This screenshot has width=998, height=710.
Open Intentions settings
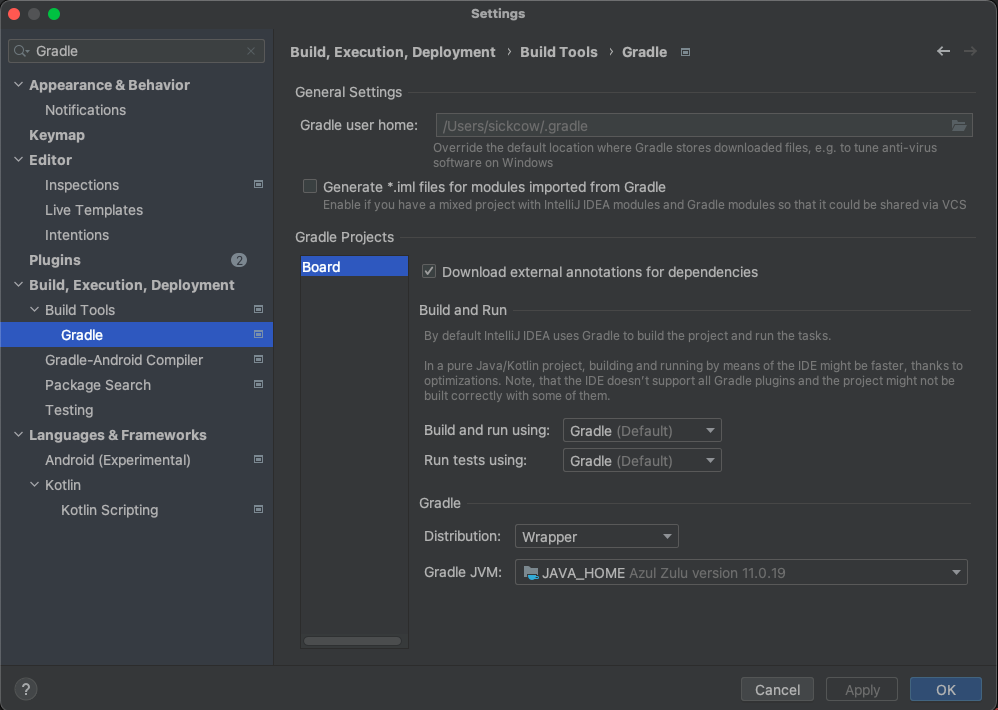(x=77, y=235)
